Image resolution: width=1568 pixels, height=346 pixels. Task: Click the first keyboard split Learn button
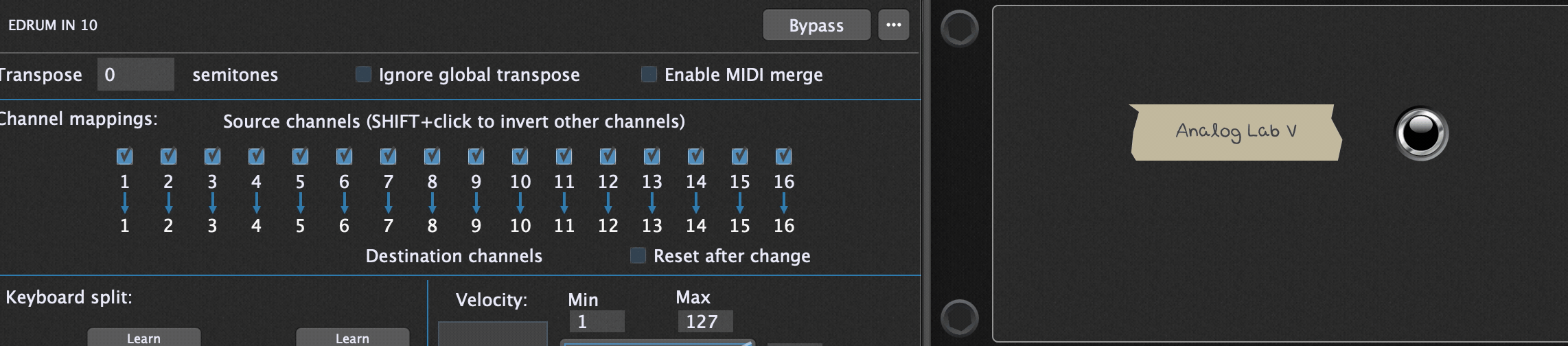pyautogui.click(x=143, y=337)
